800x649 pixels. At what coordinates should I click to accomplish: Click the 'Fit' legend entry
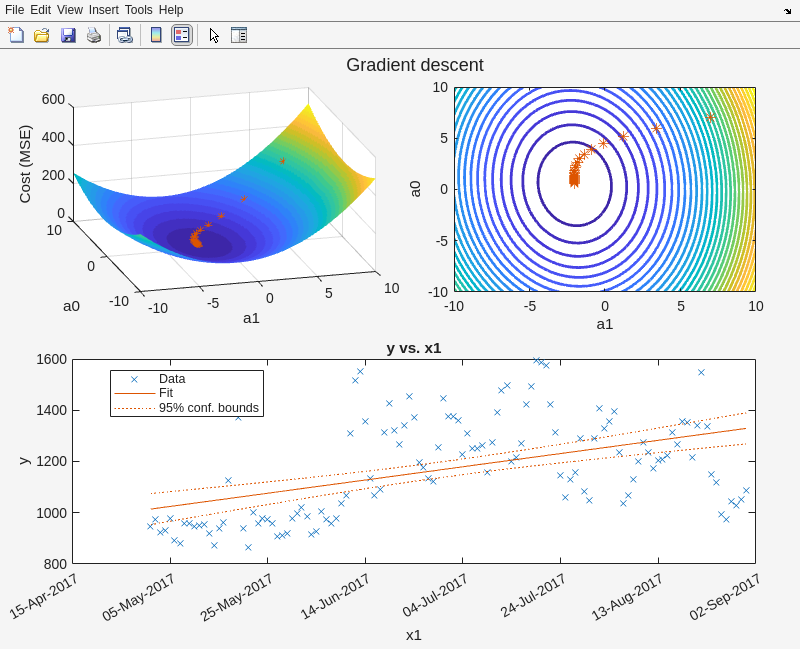tap(168, 393)
